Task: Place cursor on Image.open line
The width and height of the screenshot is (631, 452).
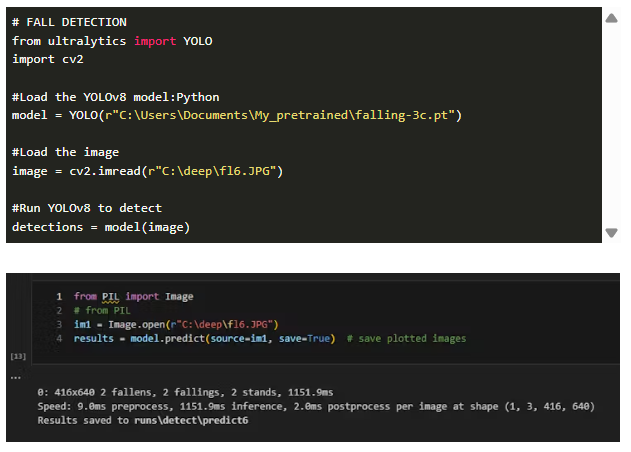Action: 175,325
